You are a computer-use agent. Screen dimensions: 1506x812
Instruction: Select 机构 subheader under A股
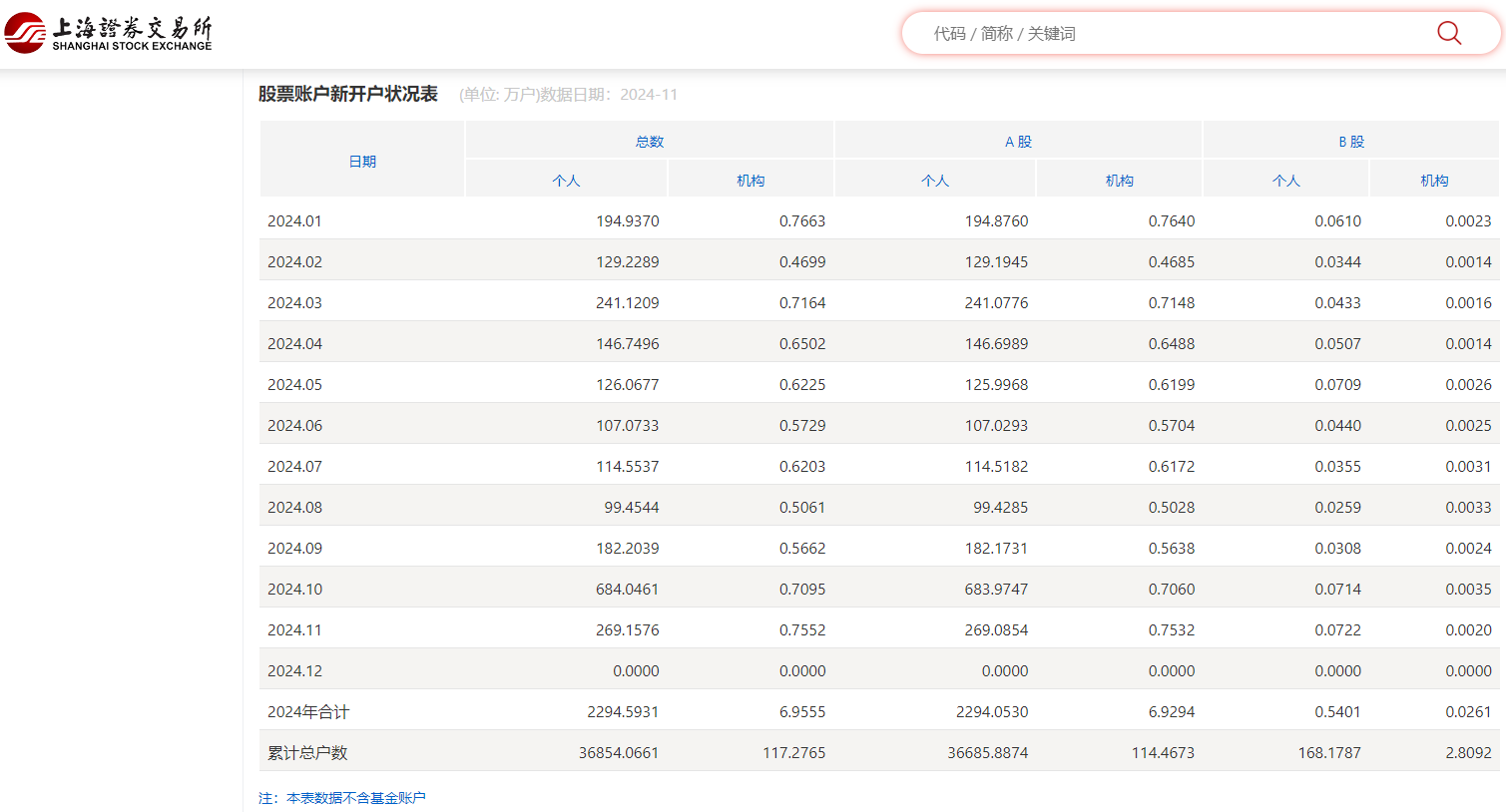click(1119, 181)
